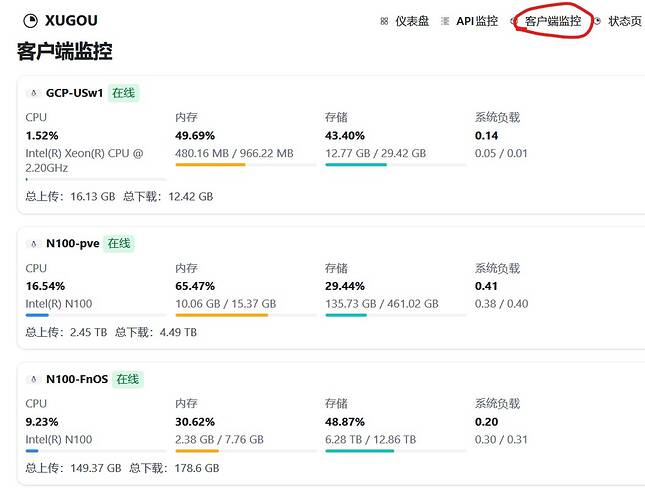The image size is (645, 500).
Task: Click the XUGOU logo icon
Action: click(30, 21)
